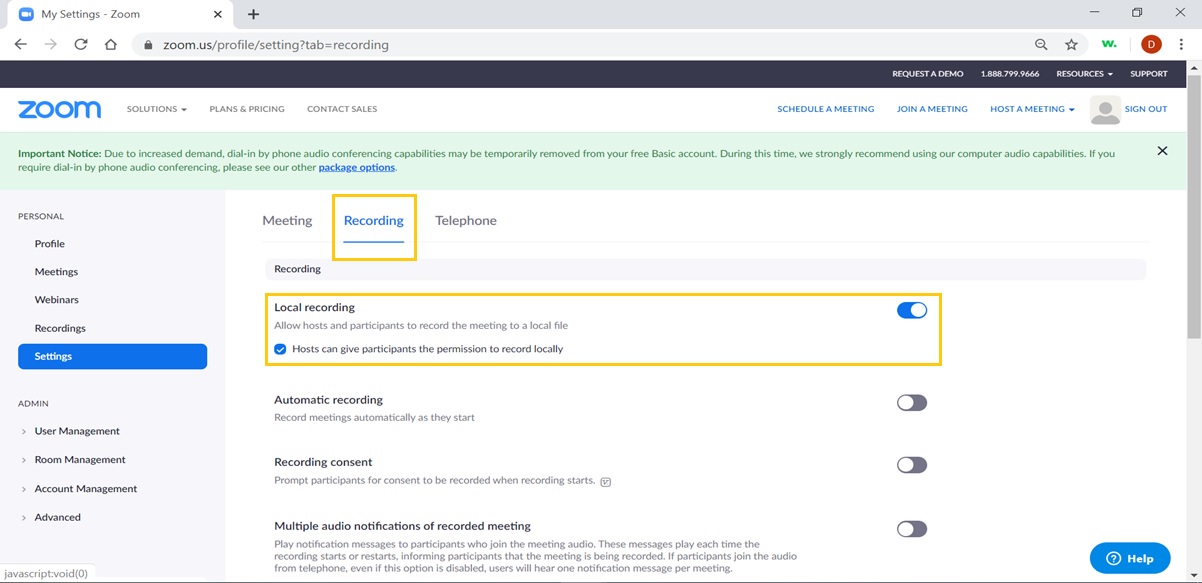Enable the Recording consent toggle
Image resolution: width=1202 pixels, height=583 pixels.
click(x=911, y=465)
